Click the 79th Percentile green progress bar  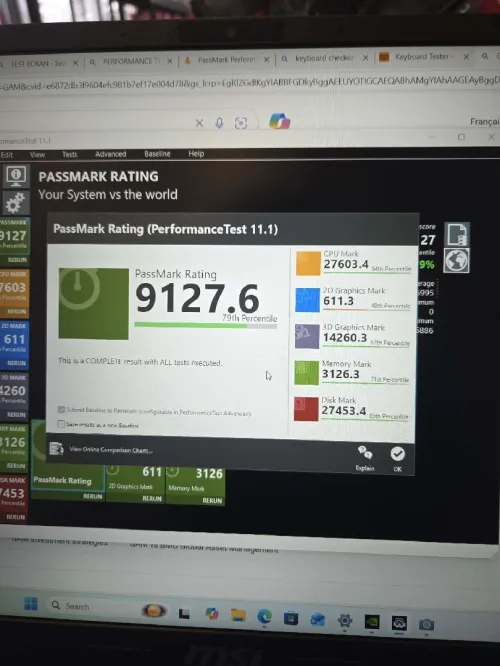point(206,326)
